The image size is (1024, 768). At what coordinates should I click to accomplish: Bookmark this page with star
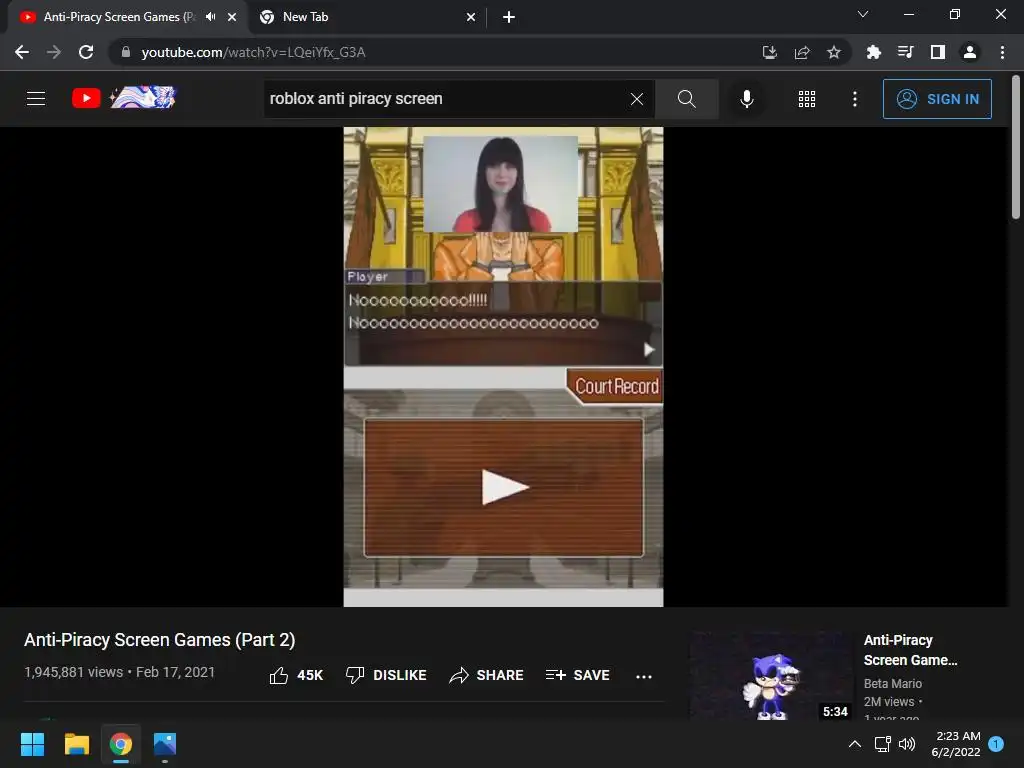point(834,52)
